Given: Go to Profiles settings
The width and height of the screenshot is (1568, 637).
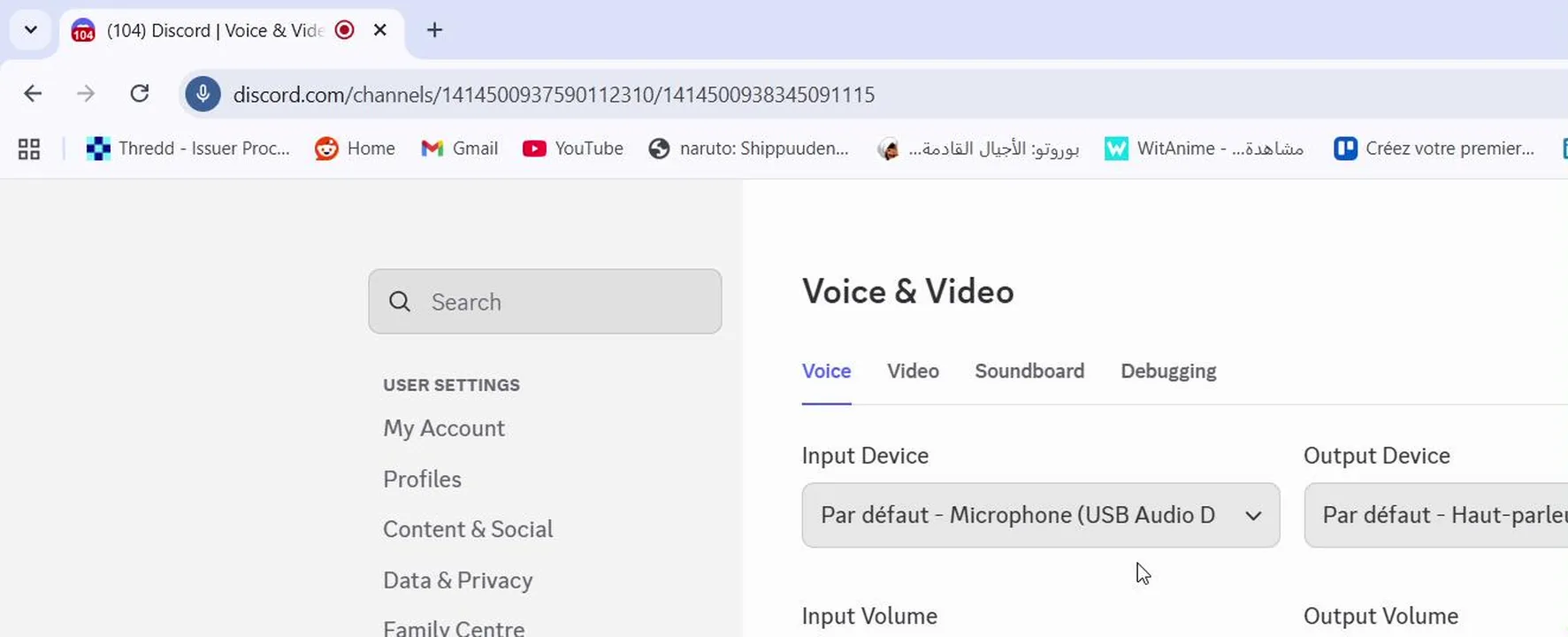Looking at the screenshot, I should tap(422, 479).
